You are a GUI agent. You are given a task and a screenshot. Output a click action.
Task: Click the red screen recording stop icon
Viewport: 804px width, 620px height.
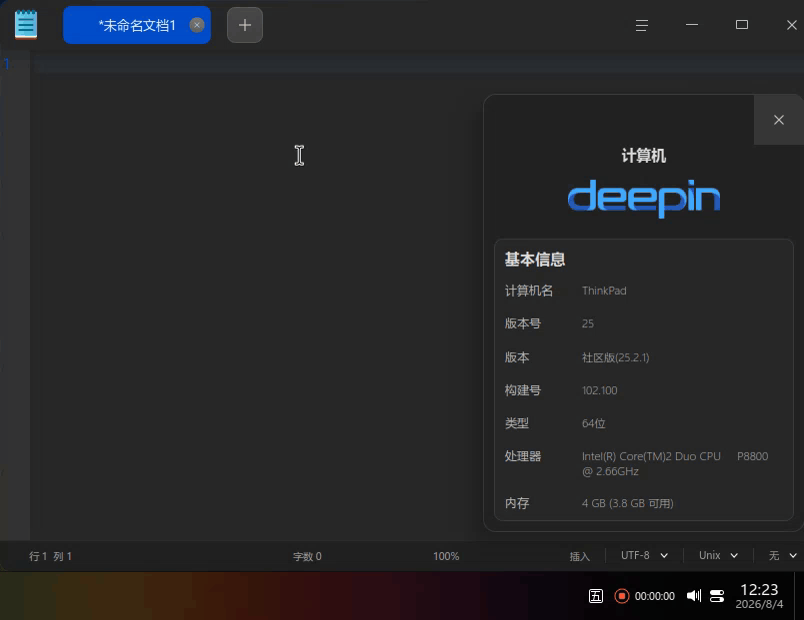621,596
